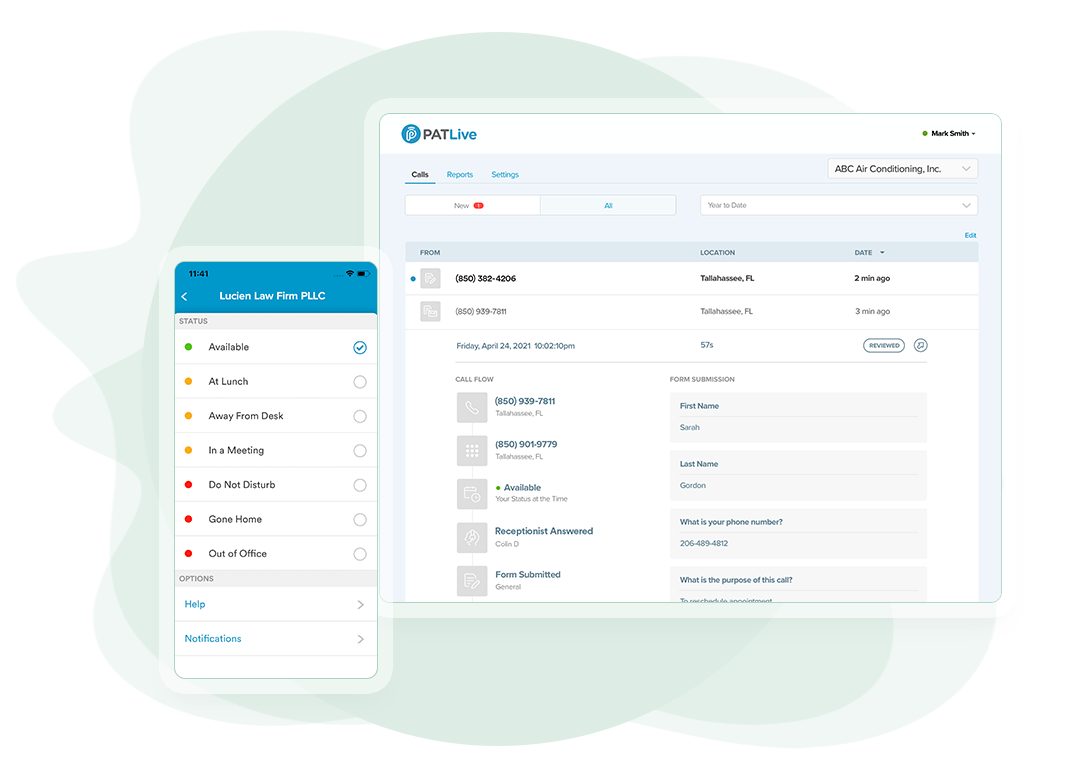Image resolution: width=1088 pixels, height=764 pixels.
Task: Click headset icon beside Receptionist Answered
Action: [472, 537]
